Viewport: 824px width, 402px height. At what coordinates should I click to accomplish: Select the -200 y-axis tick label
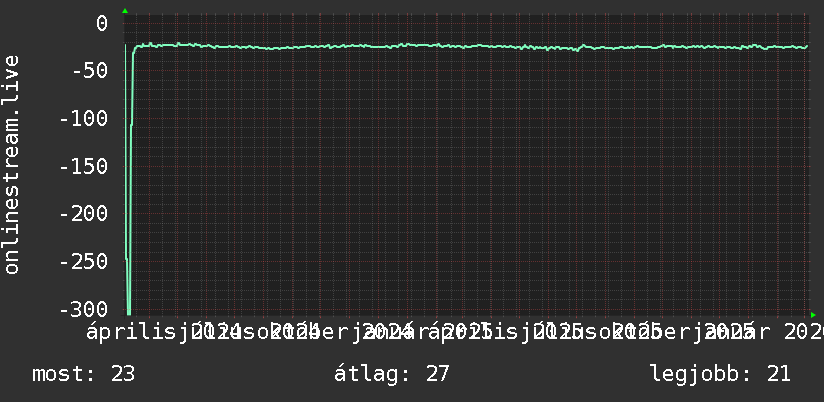coord(84,214)
